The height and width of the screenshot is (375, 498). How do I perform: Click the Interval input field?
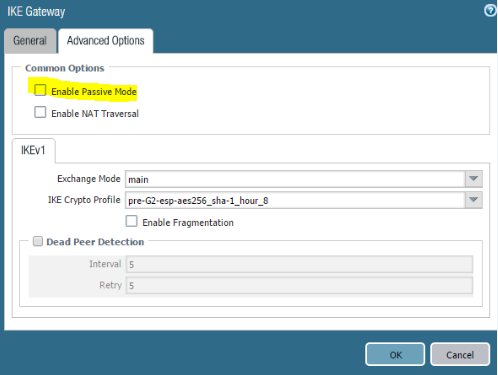tap(299, 264)
